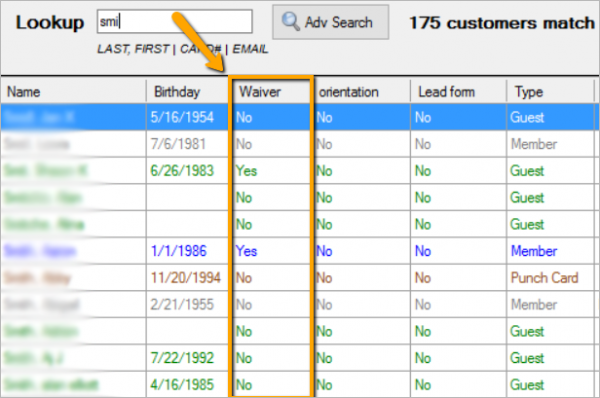Click the EMAIL hint label below Lookup
600x398 pixels.
[250, 49]
